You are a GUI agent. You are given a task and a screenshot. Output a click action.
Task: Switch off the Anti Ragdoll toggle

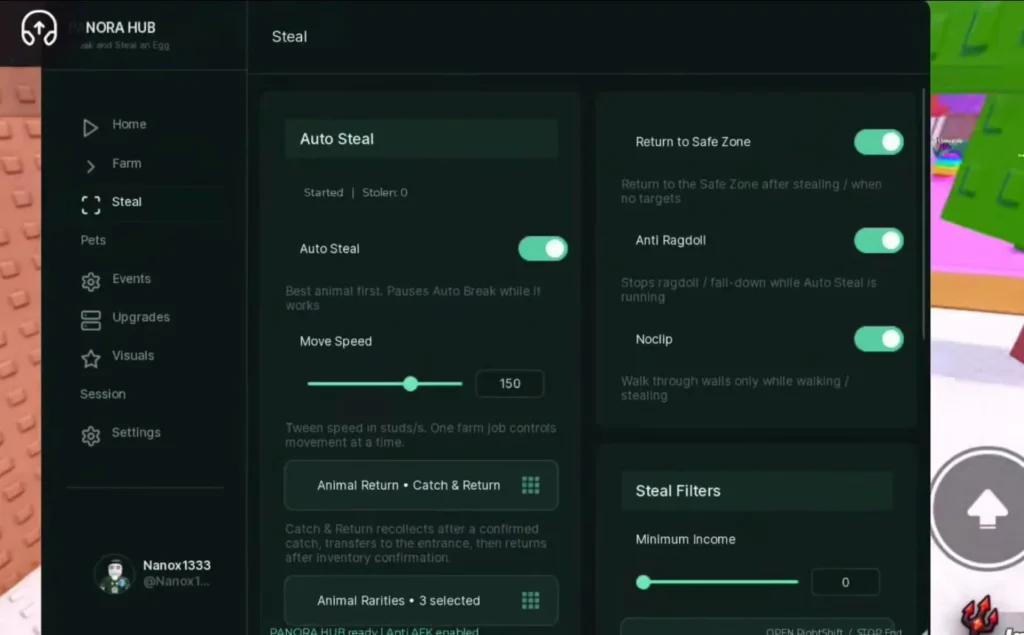click(878, 240)
